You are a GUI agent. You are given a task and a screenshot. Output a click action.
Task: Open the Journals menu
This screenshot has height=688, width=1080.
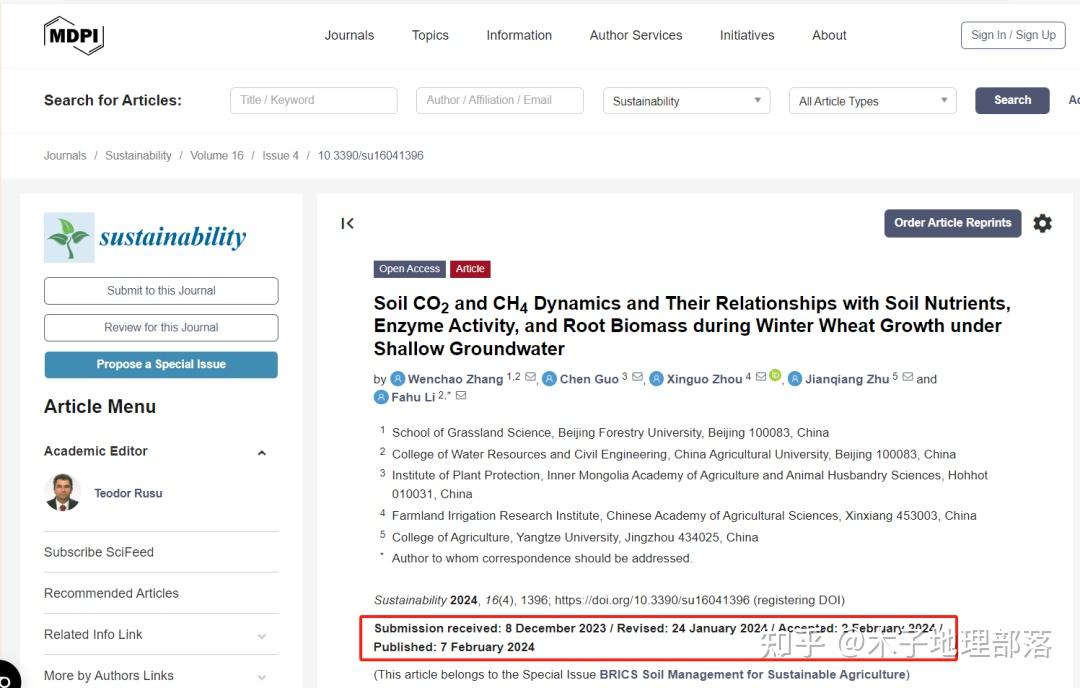349,35
